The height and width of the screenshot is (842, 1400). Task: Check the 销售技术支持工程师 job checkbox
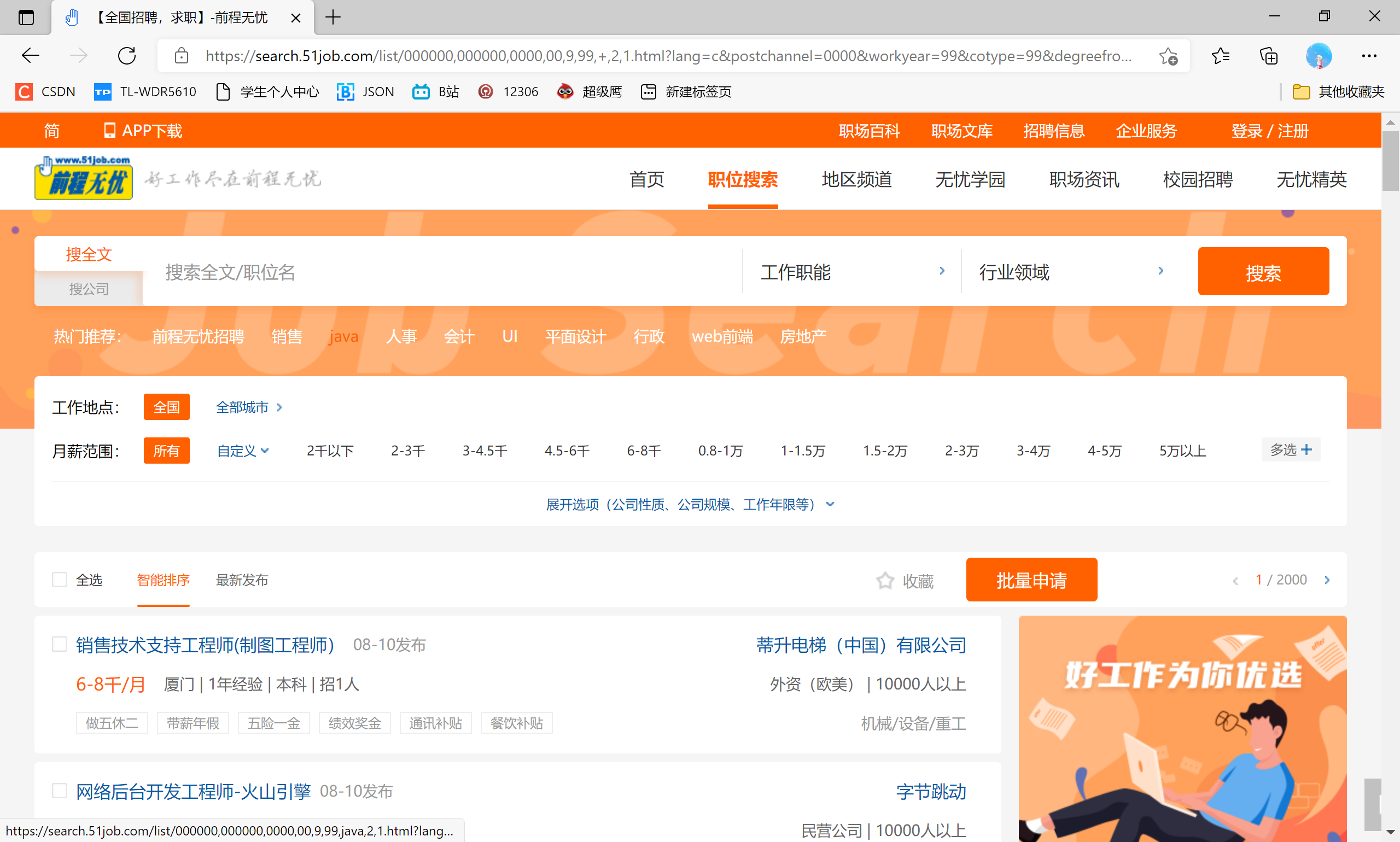tap(60, 644)
